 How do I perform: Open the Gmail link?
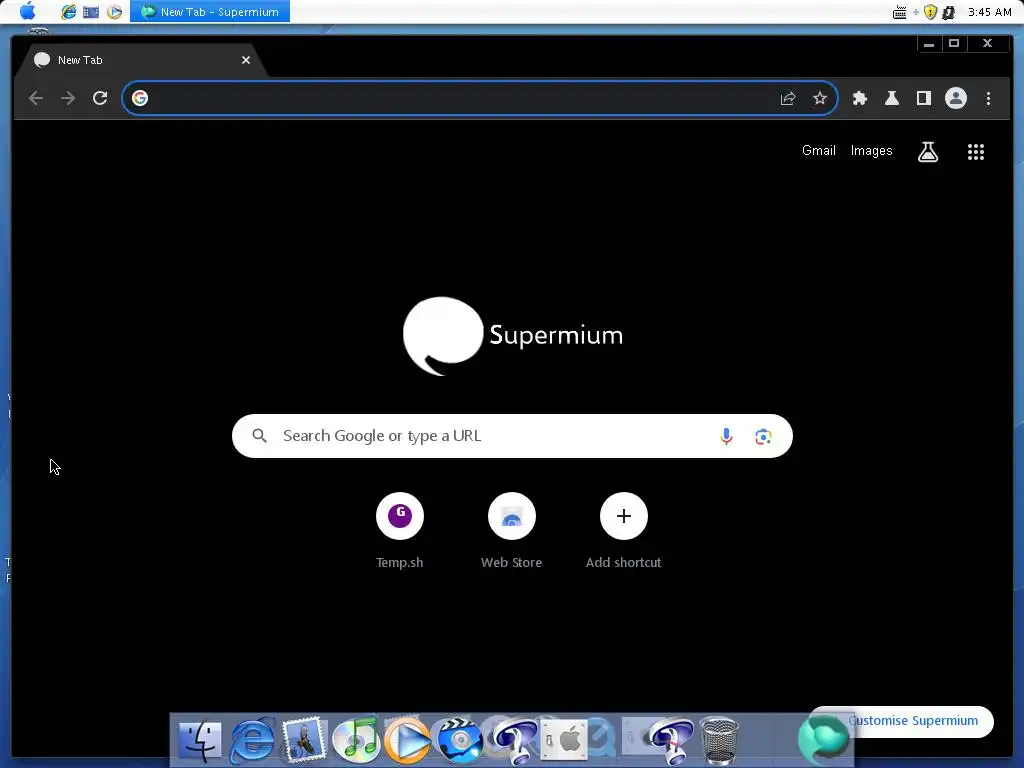coord(818,151)
